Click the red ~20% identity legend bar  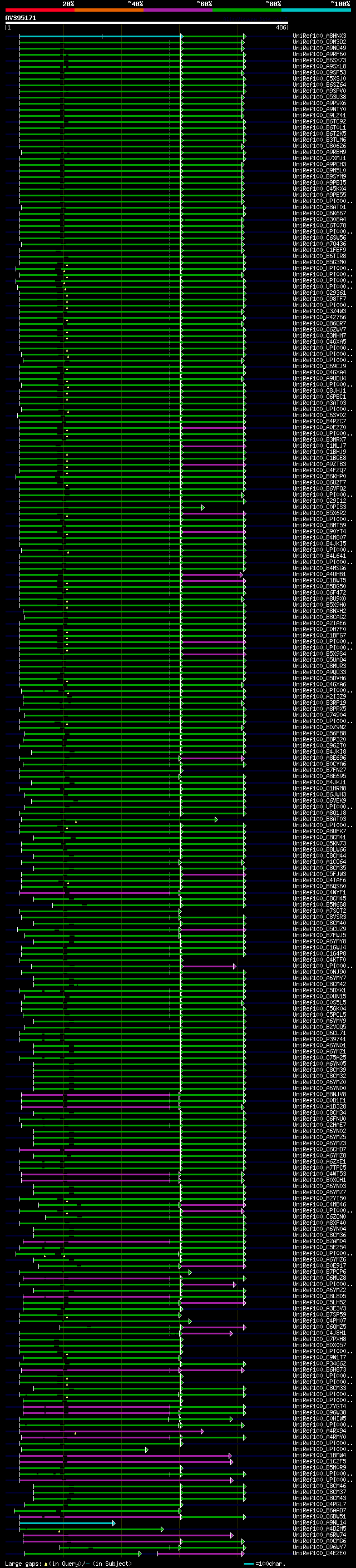click(40, 10)
